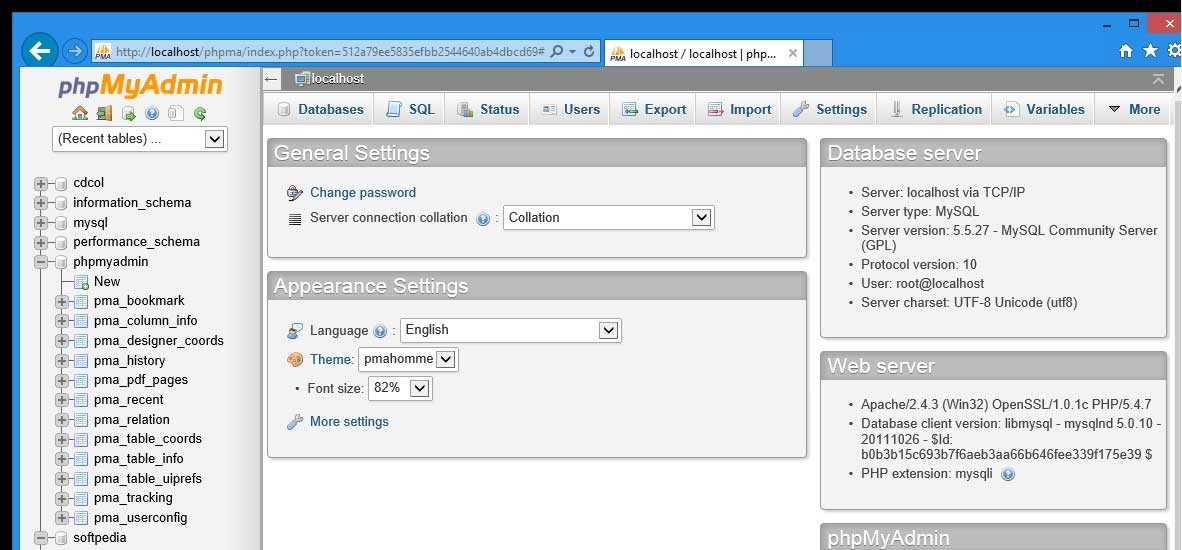Screen dimensions: 1182x550
Task: Open phpMyAdmin documentation blue question icon
Action: click(152, 114)
